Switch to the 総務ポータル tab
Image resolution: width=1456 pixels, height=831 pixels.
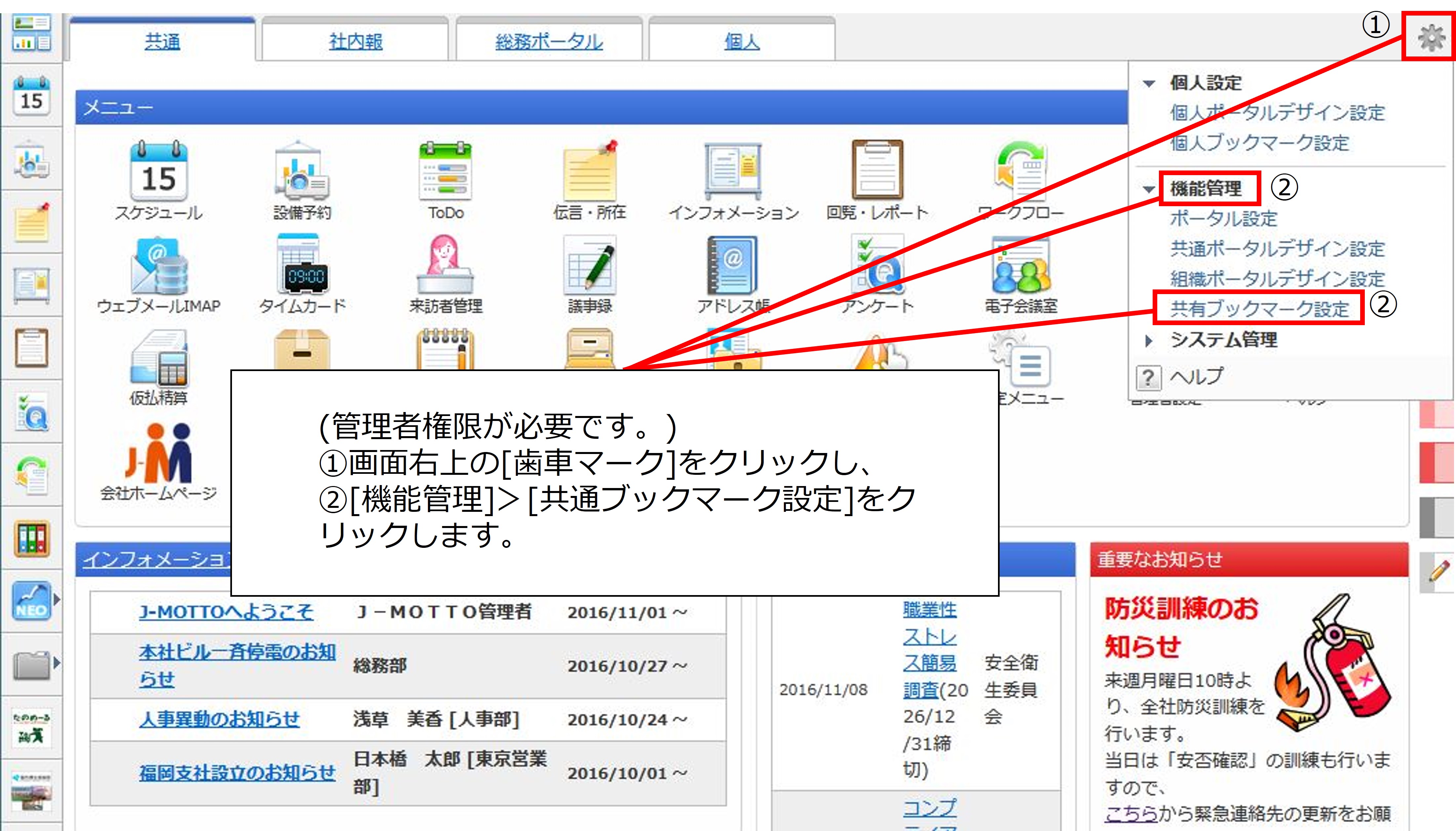[549, 42]
